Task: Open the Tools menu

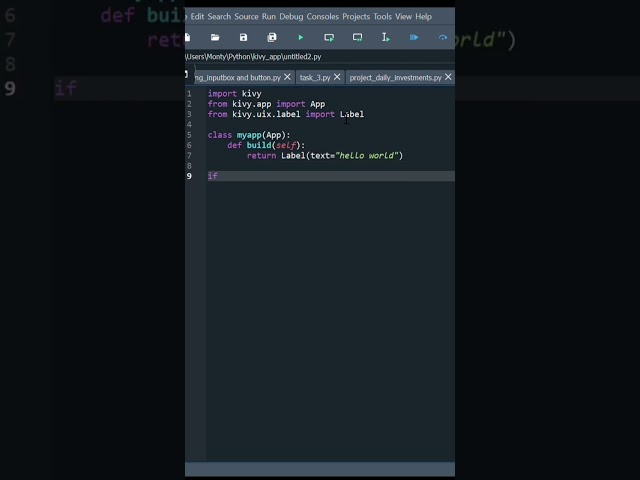Action: pyautogui.click(x=382, y=17)
